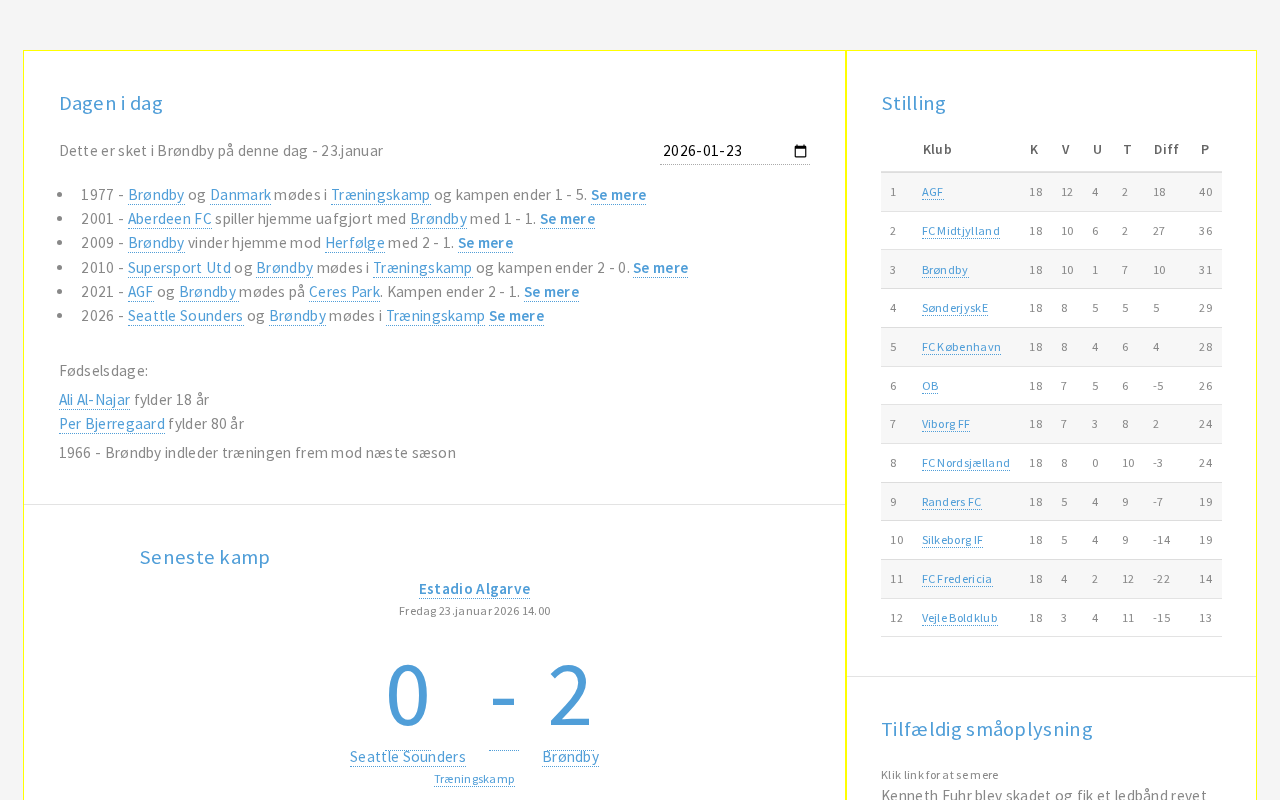Click Danmark link in 1977 entry
Viewport: 1280px width, 800px height.
(x=240, y=195)
